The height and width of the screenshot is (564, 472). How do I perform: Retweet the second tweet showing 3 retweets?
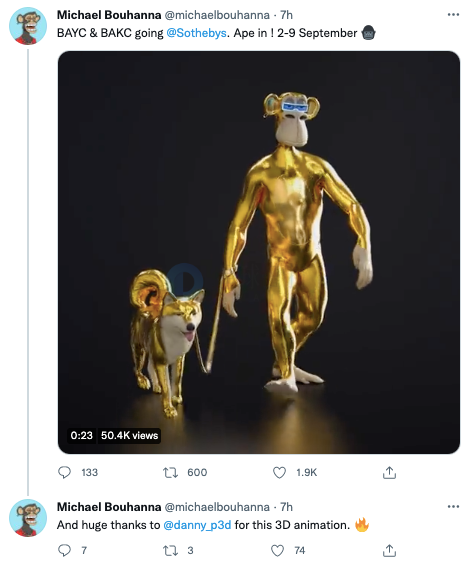[x=170, y=550]
